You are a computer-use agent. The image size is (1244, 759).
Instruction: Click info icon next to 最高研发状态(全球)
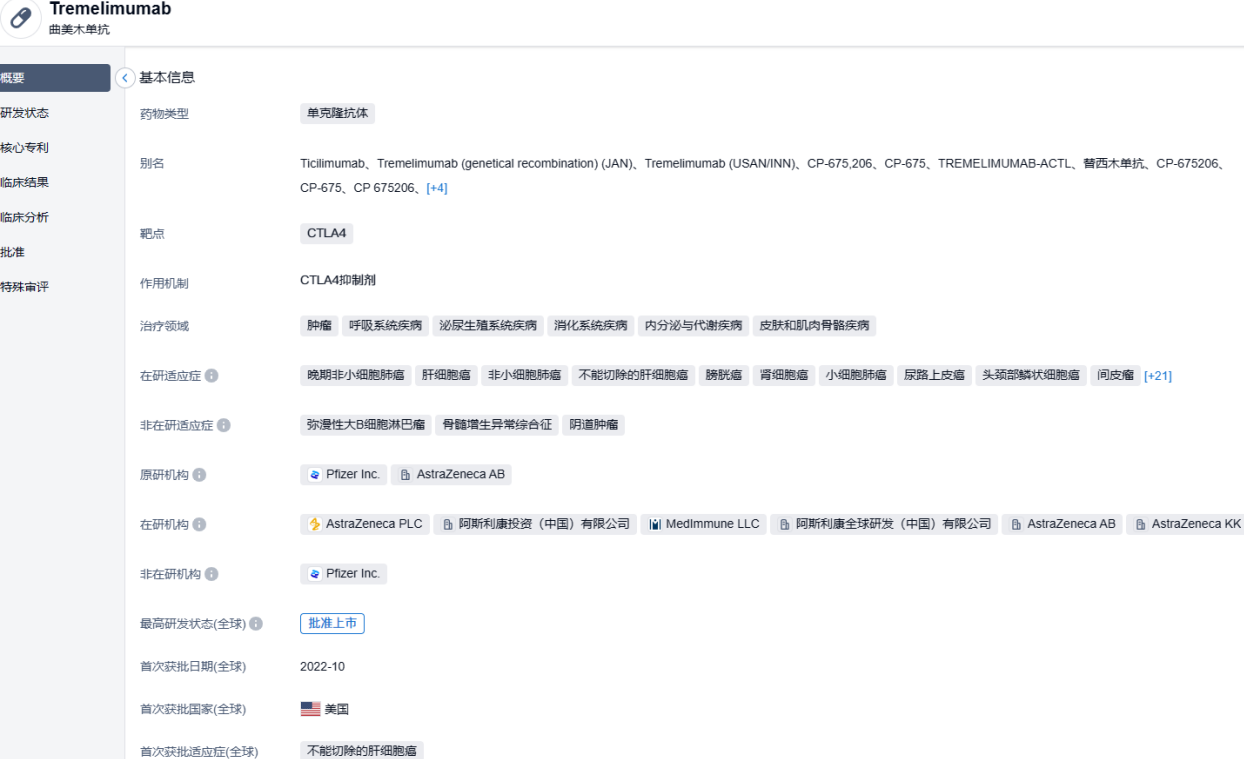pos(257,624)
